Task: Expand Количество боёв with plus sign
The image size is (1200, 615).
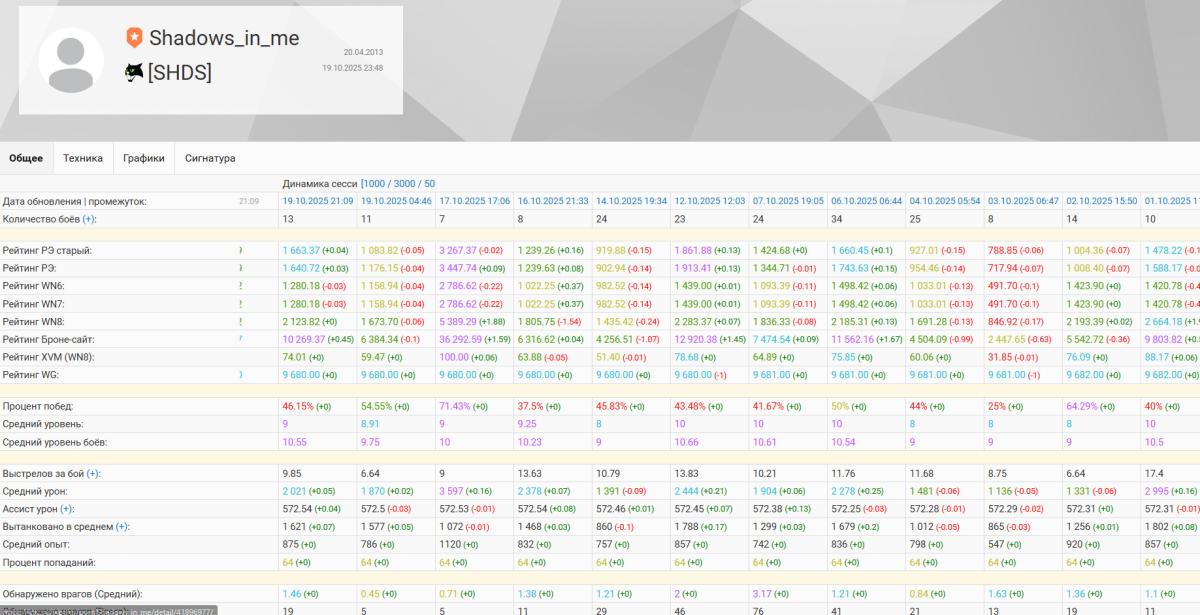Action: pos(89,219)
